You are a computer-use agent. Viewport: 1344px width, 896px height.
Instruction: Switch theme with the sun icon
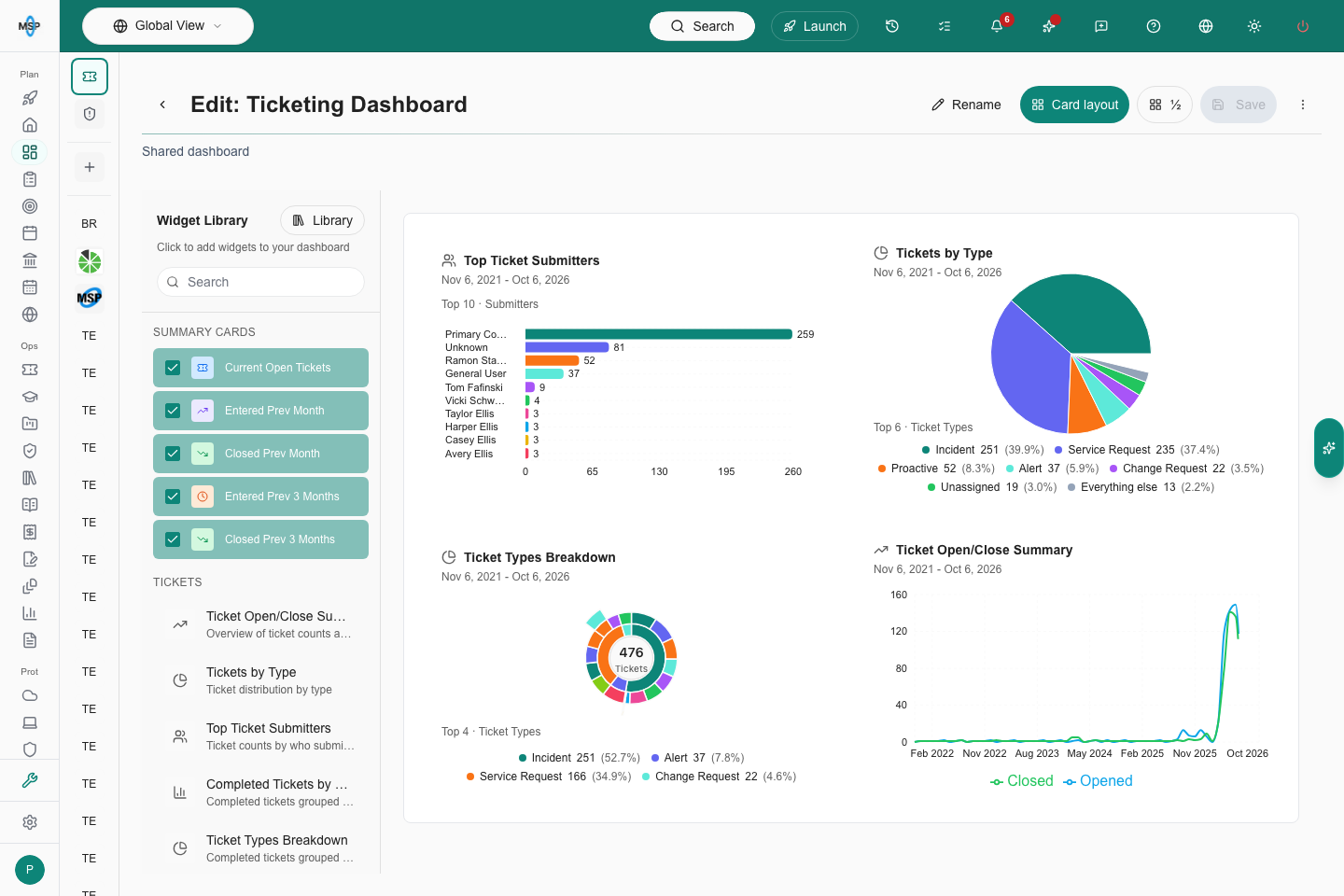click(1254, 26)
